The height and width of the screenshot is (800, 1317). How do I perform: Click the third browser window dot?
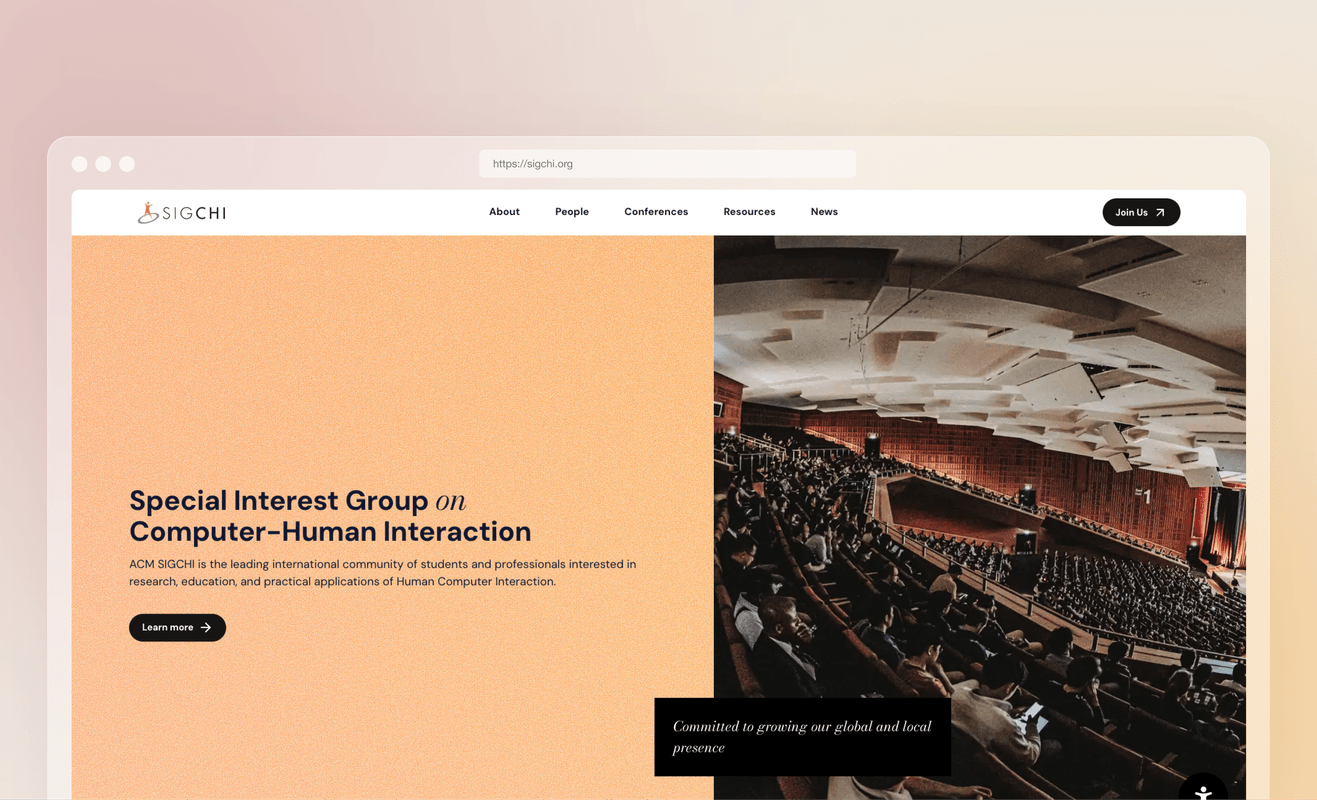[x=127, y=164]
